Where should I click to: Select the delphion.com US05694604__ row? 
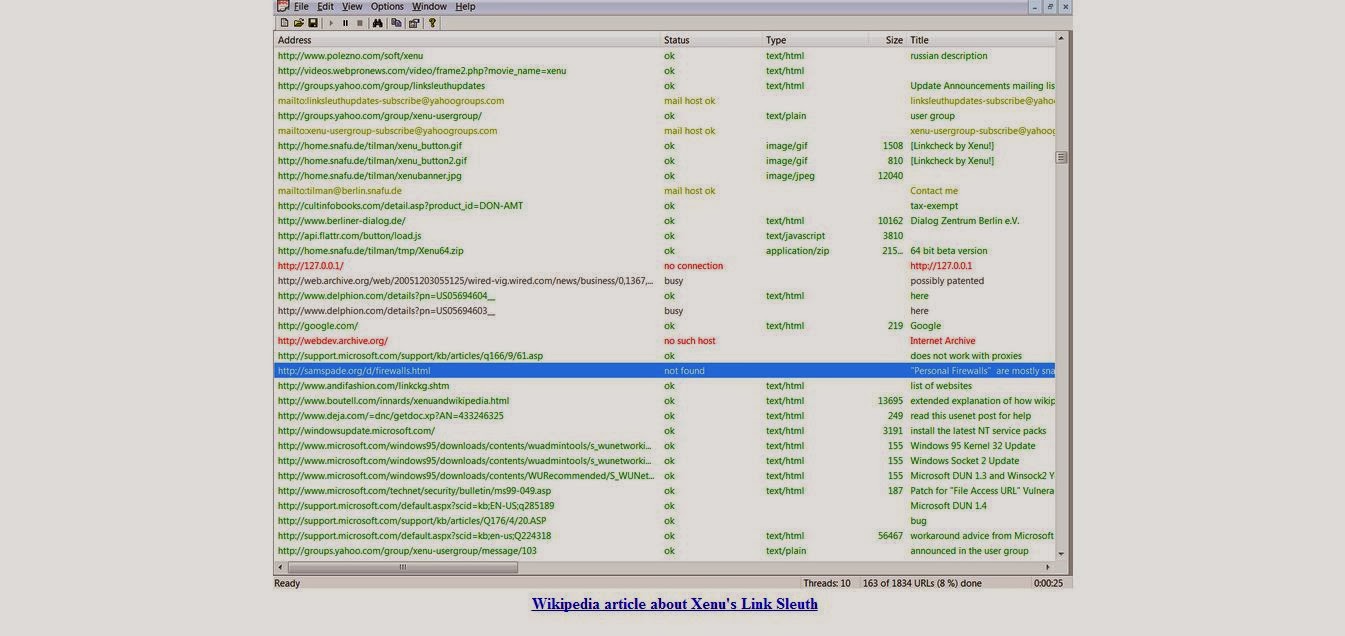[665, 296]
